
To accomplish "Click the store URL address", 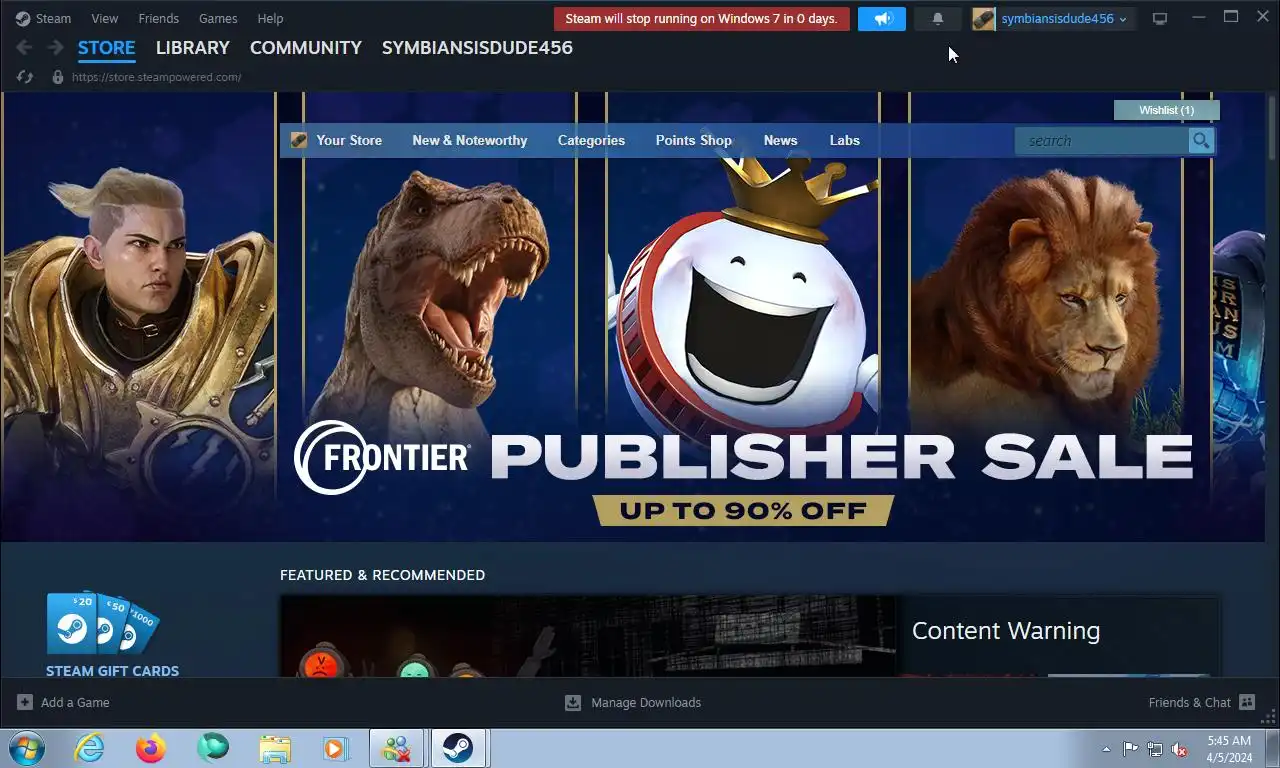I will (156, 77).
